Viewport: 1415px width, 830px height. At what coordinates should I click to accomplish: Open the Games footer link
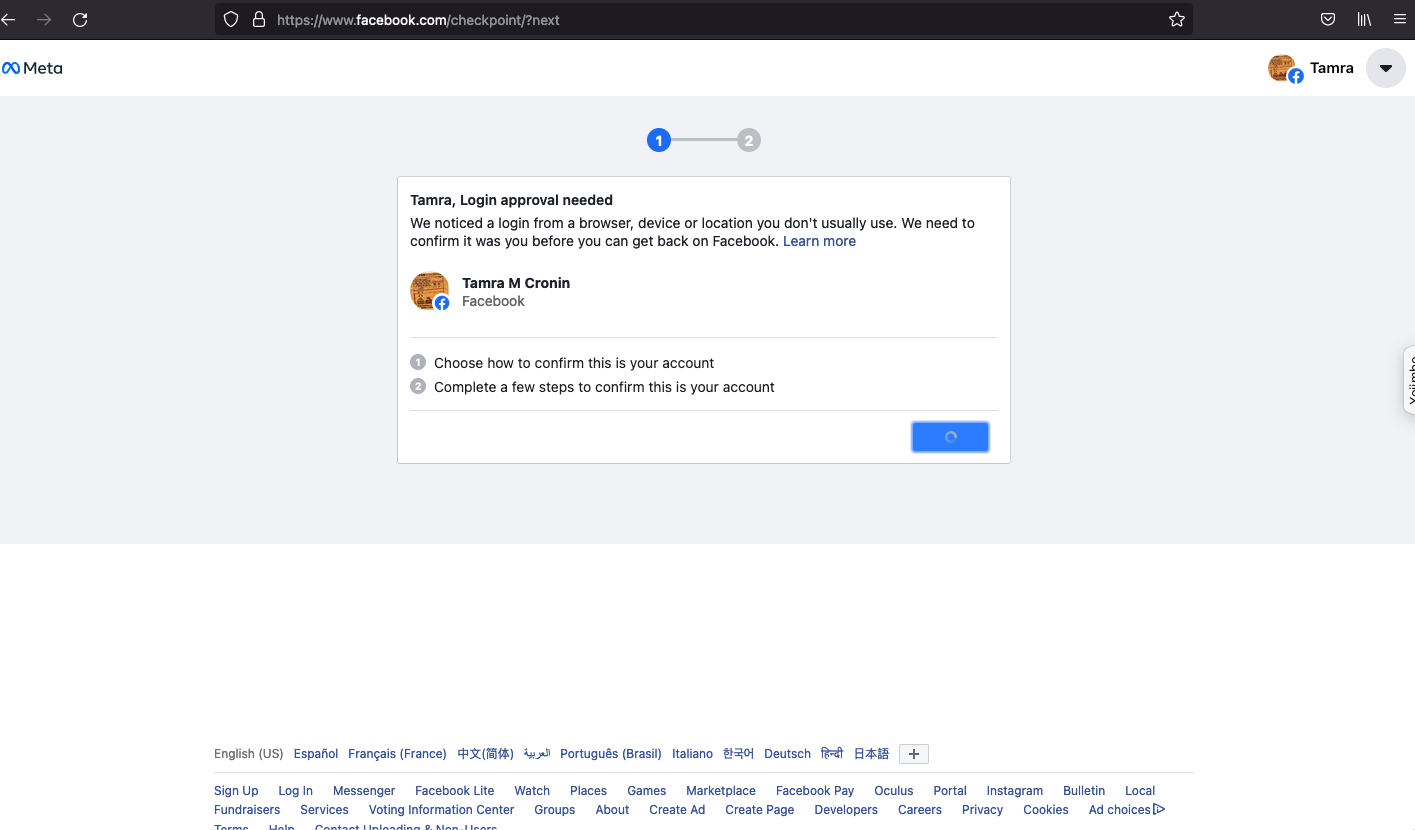(x=646, y=791)
